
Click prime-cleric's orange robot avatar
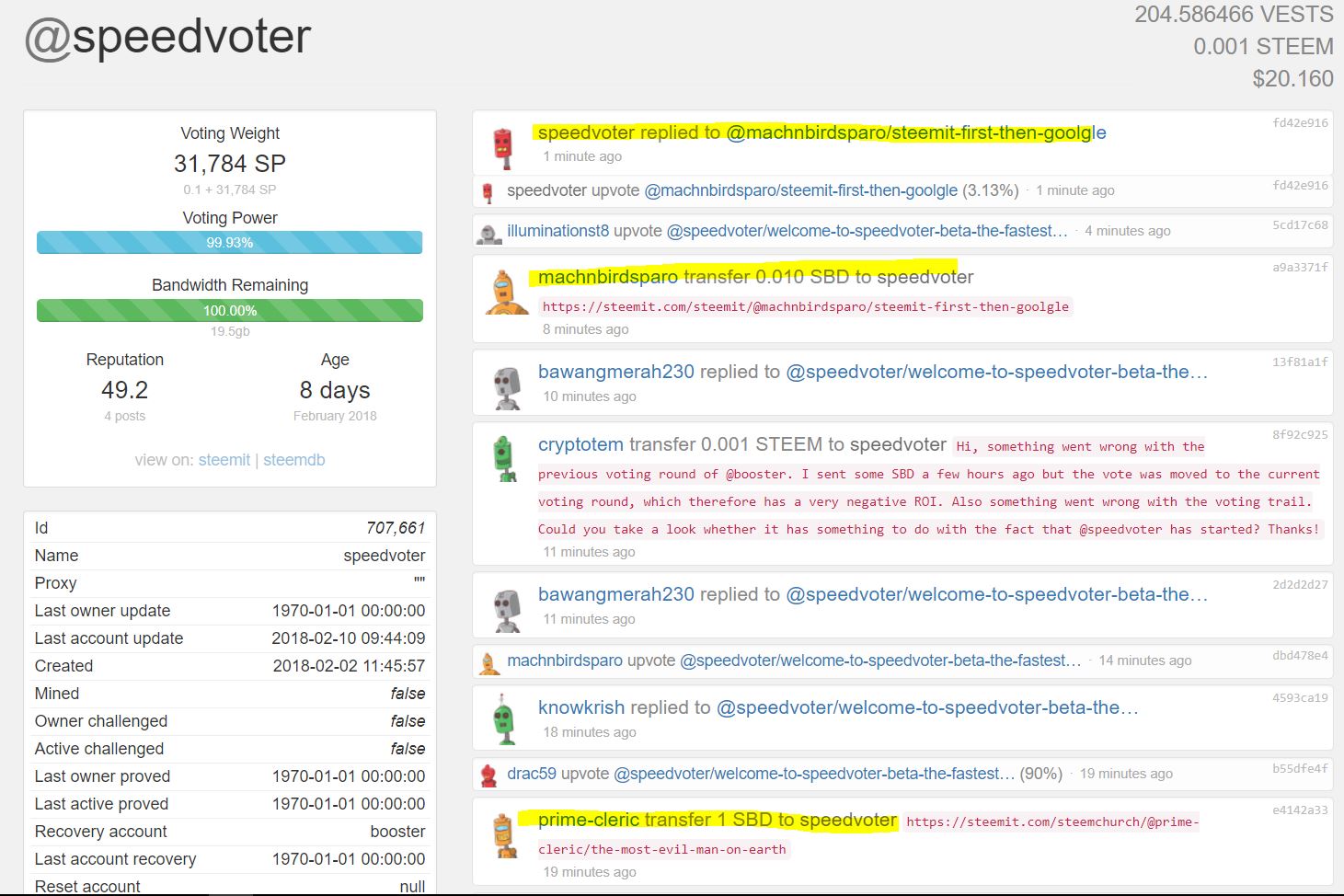pyautogui.click(x=504, y=835)
